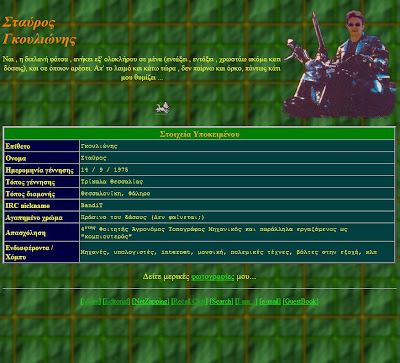Click the Φοιτητής Αγρονόμος Τοπογράφος occupation text
Screen dimensions: 400x363
(215, 233)
